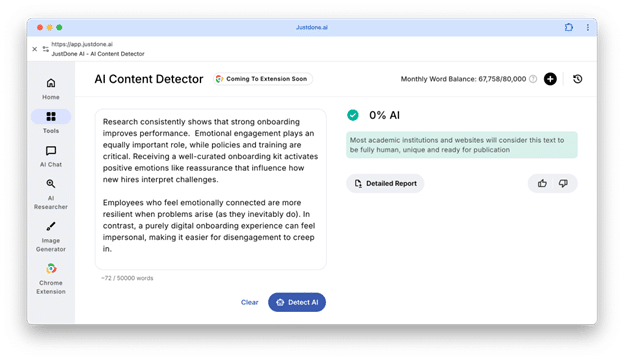Open site settings icon beside URL

46,49
